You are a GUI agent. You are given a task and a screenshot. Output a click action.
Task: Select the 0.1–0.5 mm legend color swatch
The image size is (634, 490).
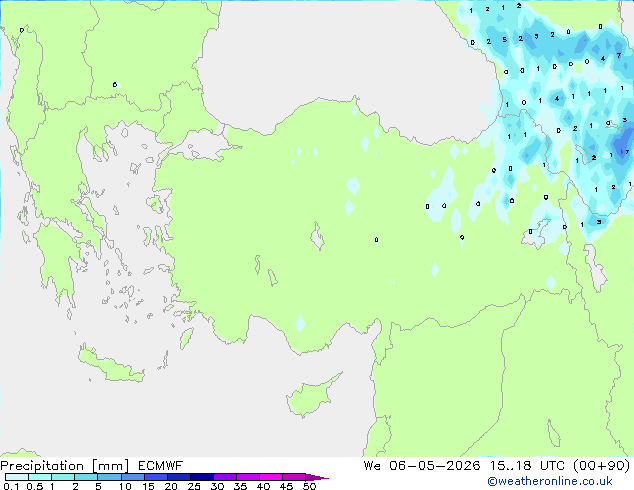[x=17, y=477]
